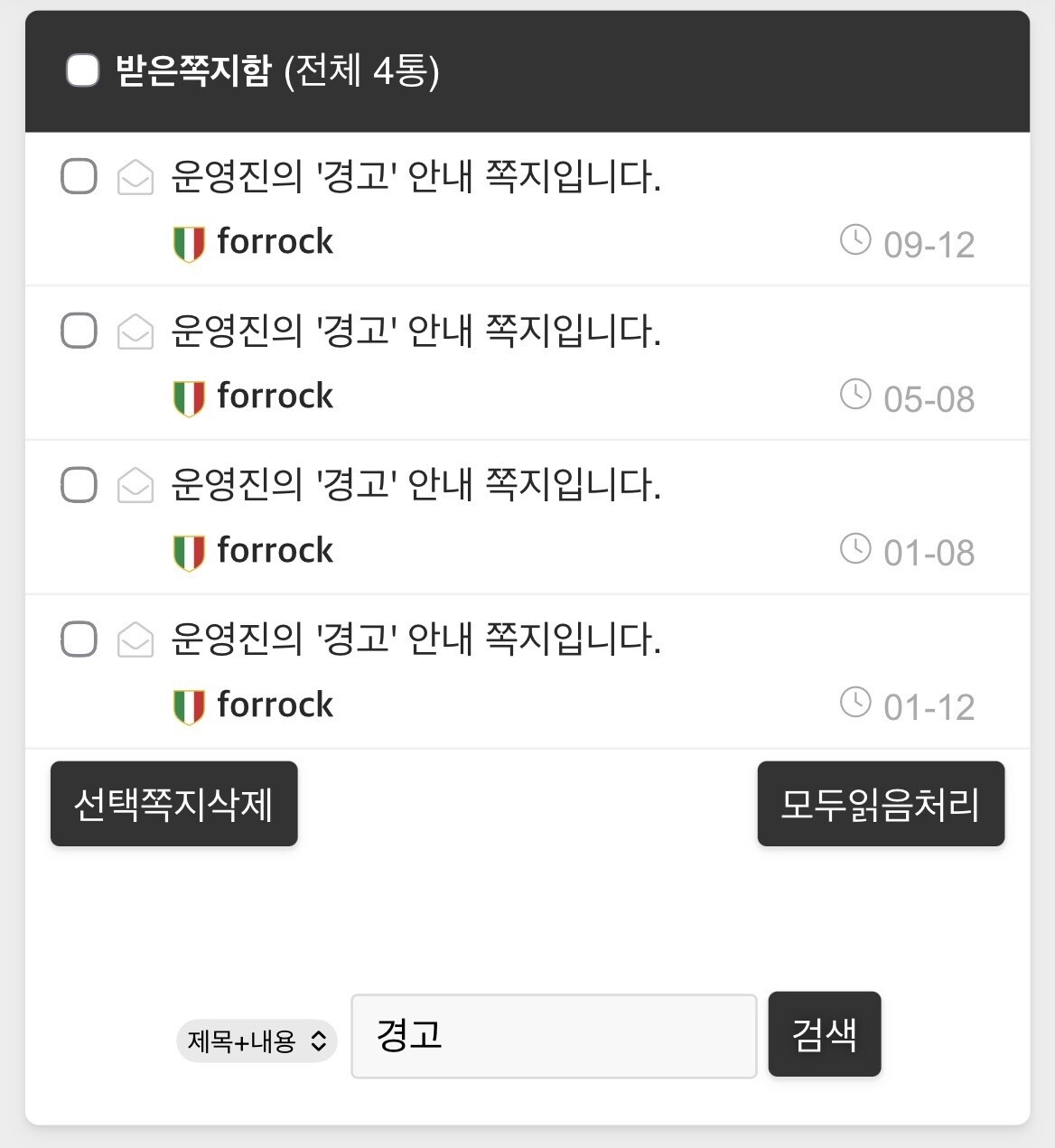1055x1148 pixels.
Task: Open the 경고 안내 message dated 09-12
Action: pos(415,176)
